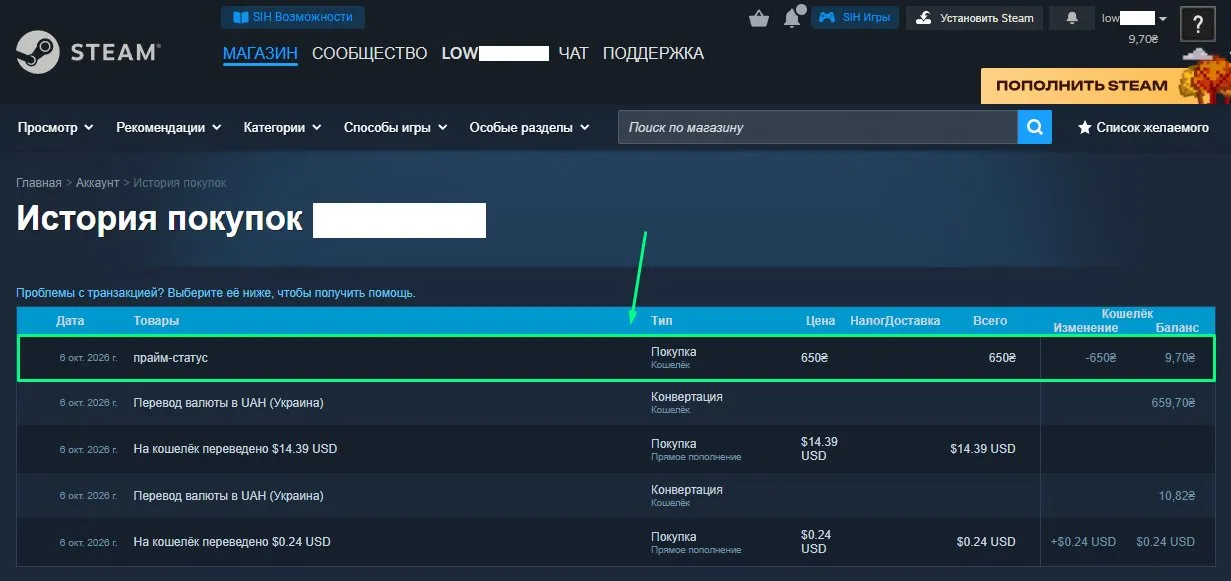The width and height of the screenshot is (1231, 581).
Task: Follow the Аккаунт breadcrumb link
Action: (98, 183)
